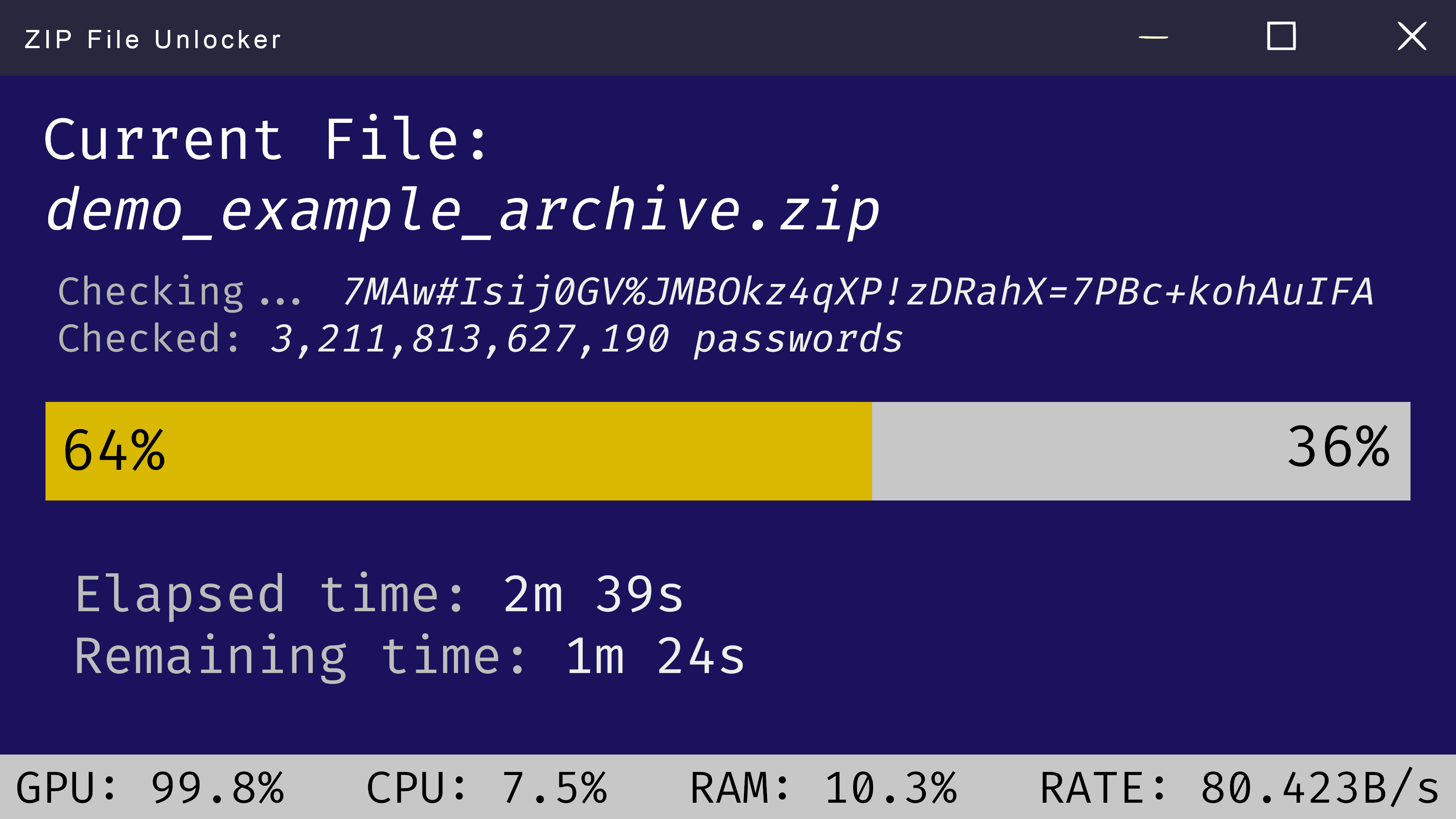Click the yellow filled progress bar section
The image size is (1456, 819).
point(509,450)
